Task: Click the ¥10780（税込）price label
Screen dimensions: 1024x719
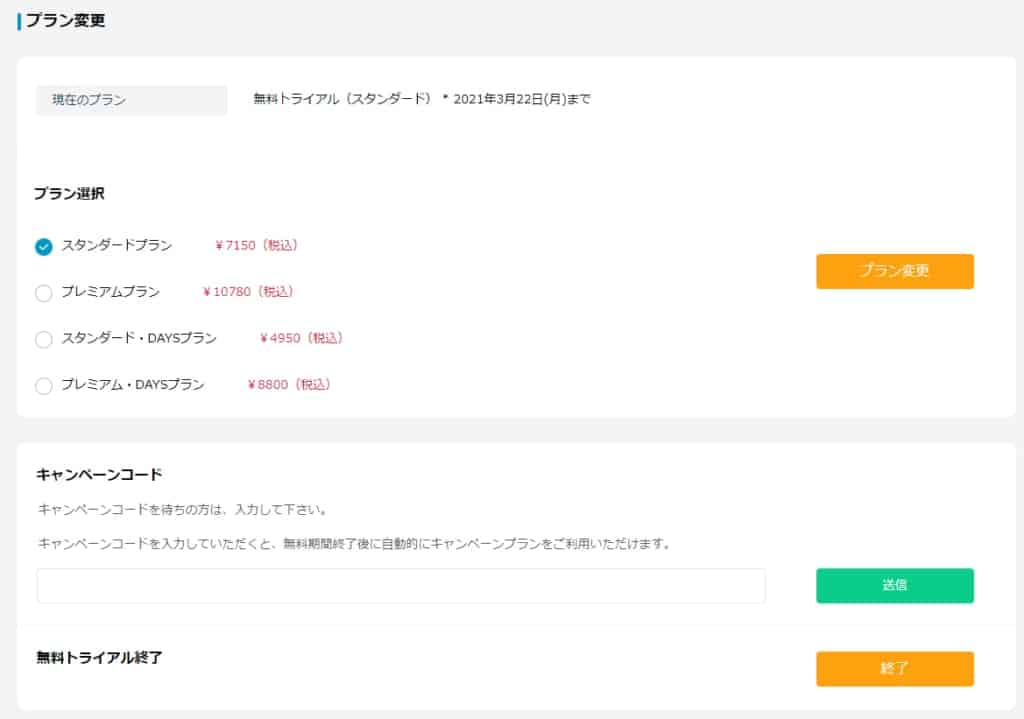Action: (x=247, y=292)
